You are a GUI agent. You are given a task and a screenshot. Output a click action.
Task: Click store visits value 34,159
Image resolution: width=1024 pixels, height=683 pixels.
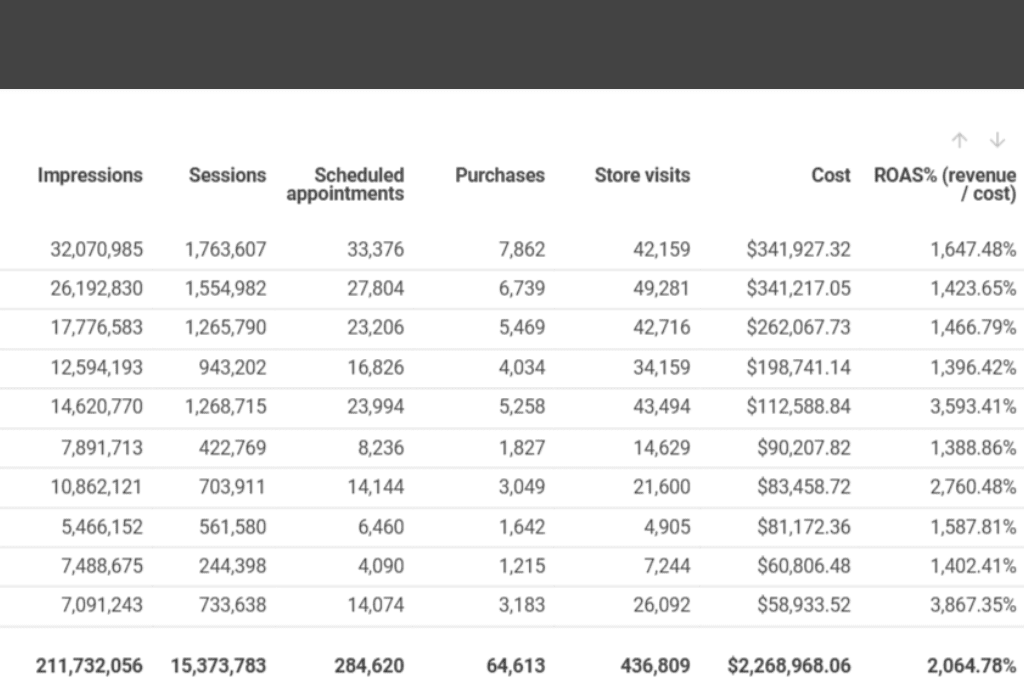coord(661,368)
